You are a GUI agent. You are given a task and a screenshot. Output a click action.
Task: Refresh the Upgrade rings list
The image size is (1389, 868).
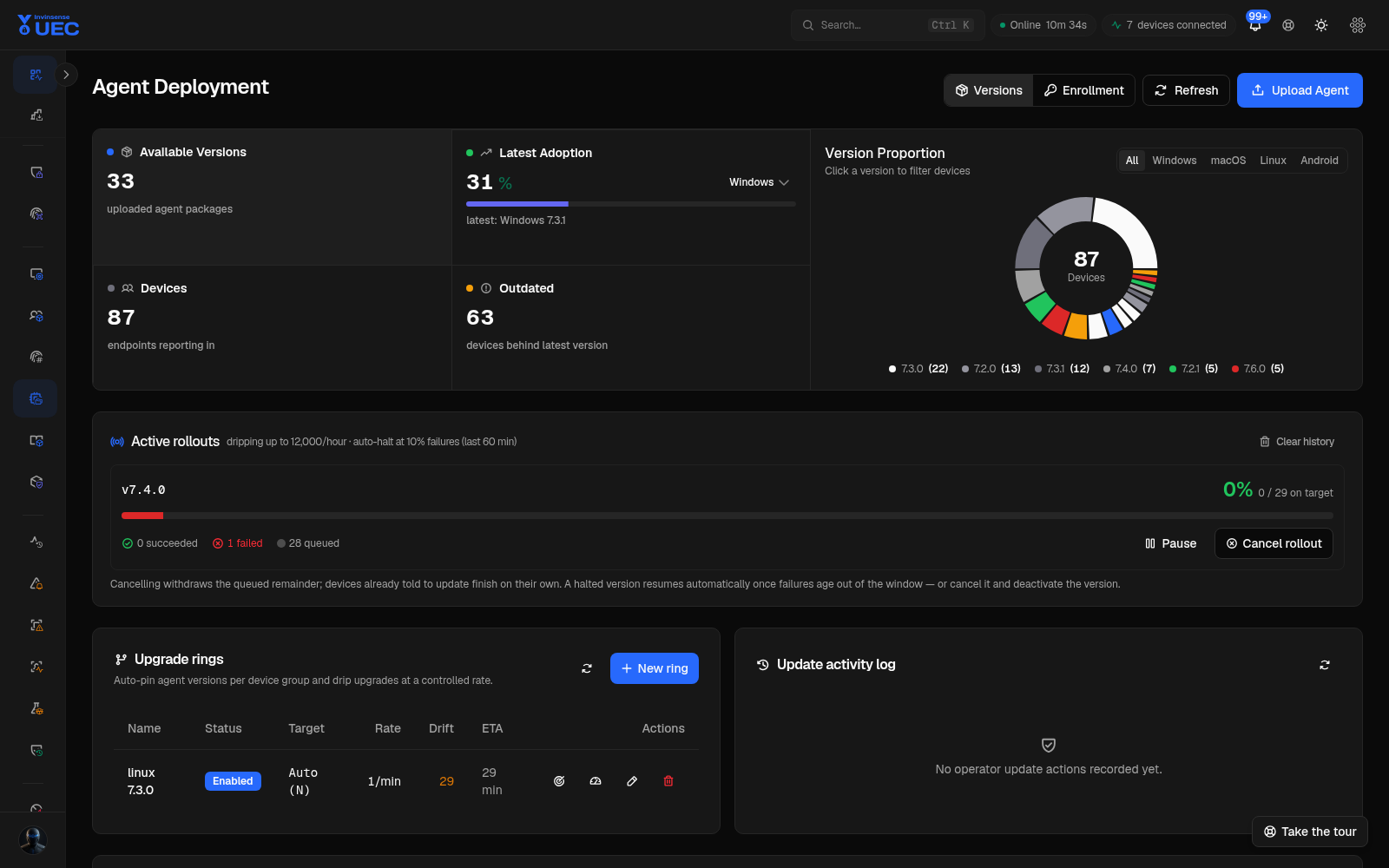pyautogui.click(x=587, y=668)
